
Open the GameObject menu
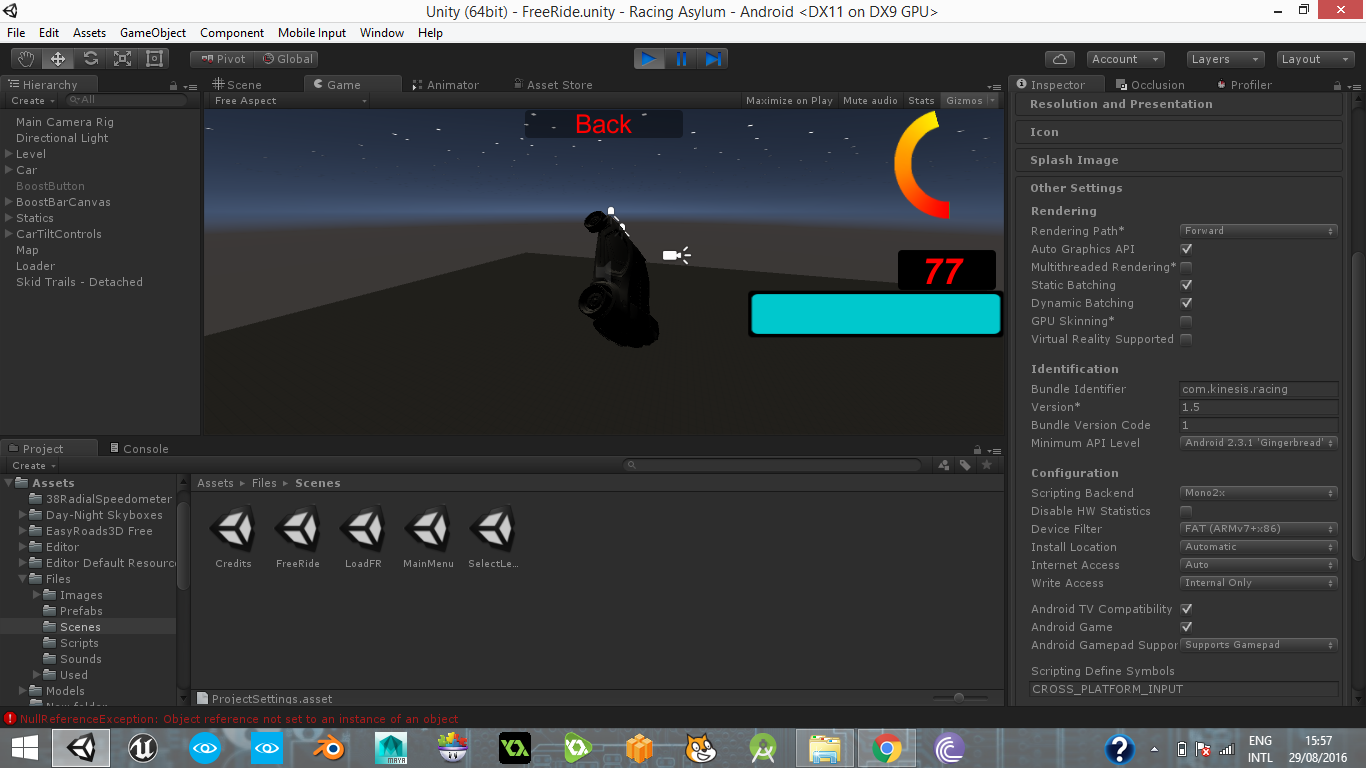[153, 33]
